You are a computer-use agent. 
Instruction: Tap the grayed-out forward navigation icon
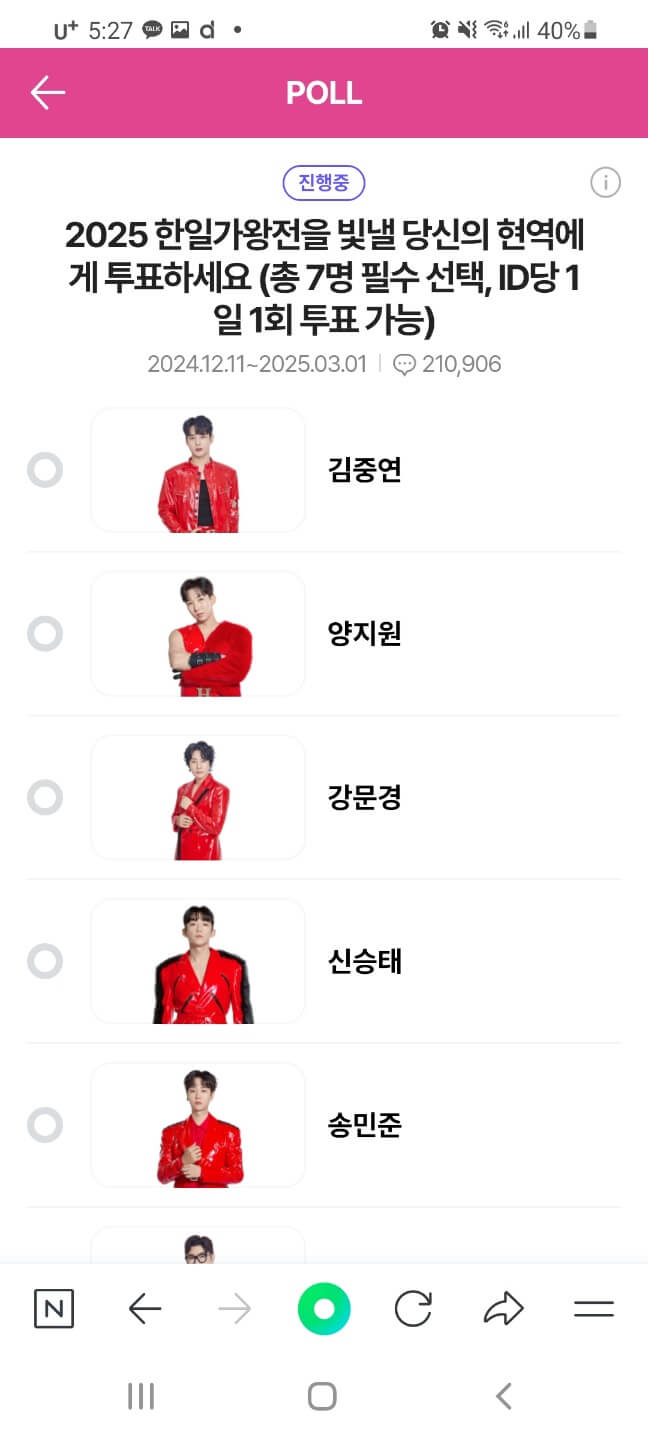pos(234,1307)
